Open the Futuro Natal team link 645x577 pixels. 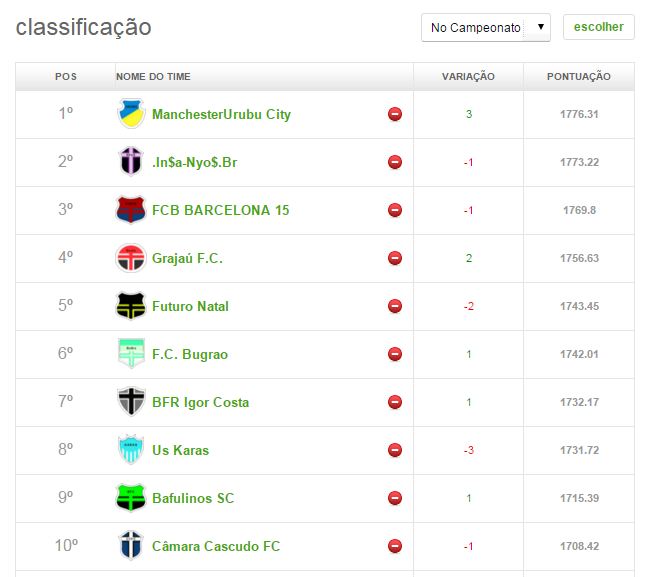190,306
